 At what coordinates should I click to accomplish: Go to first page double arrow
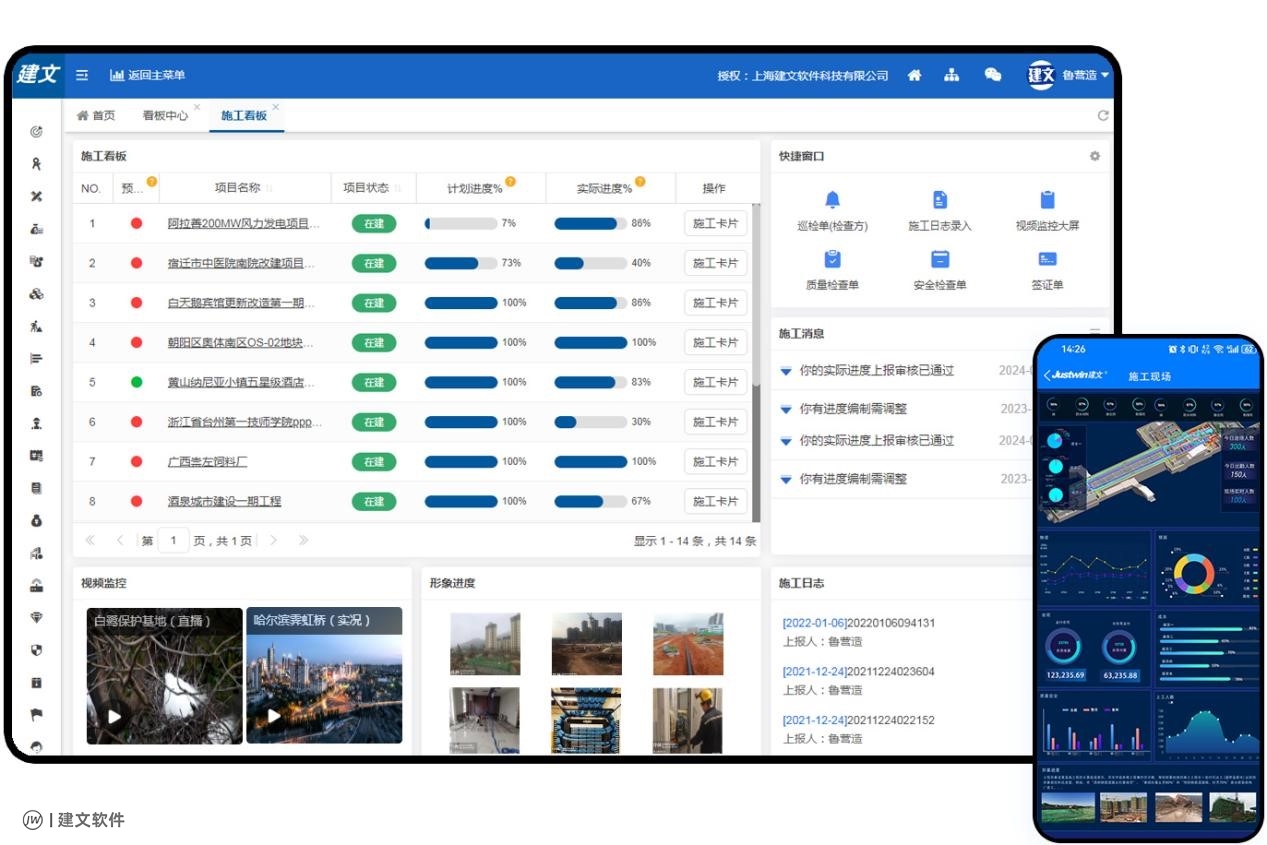click(90, 541)
